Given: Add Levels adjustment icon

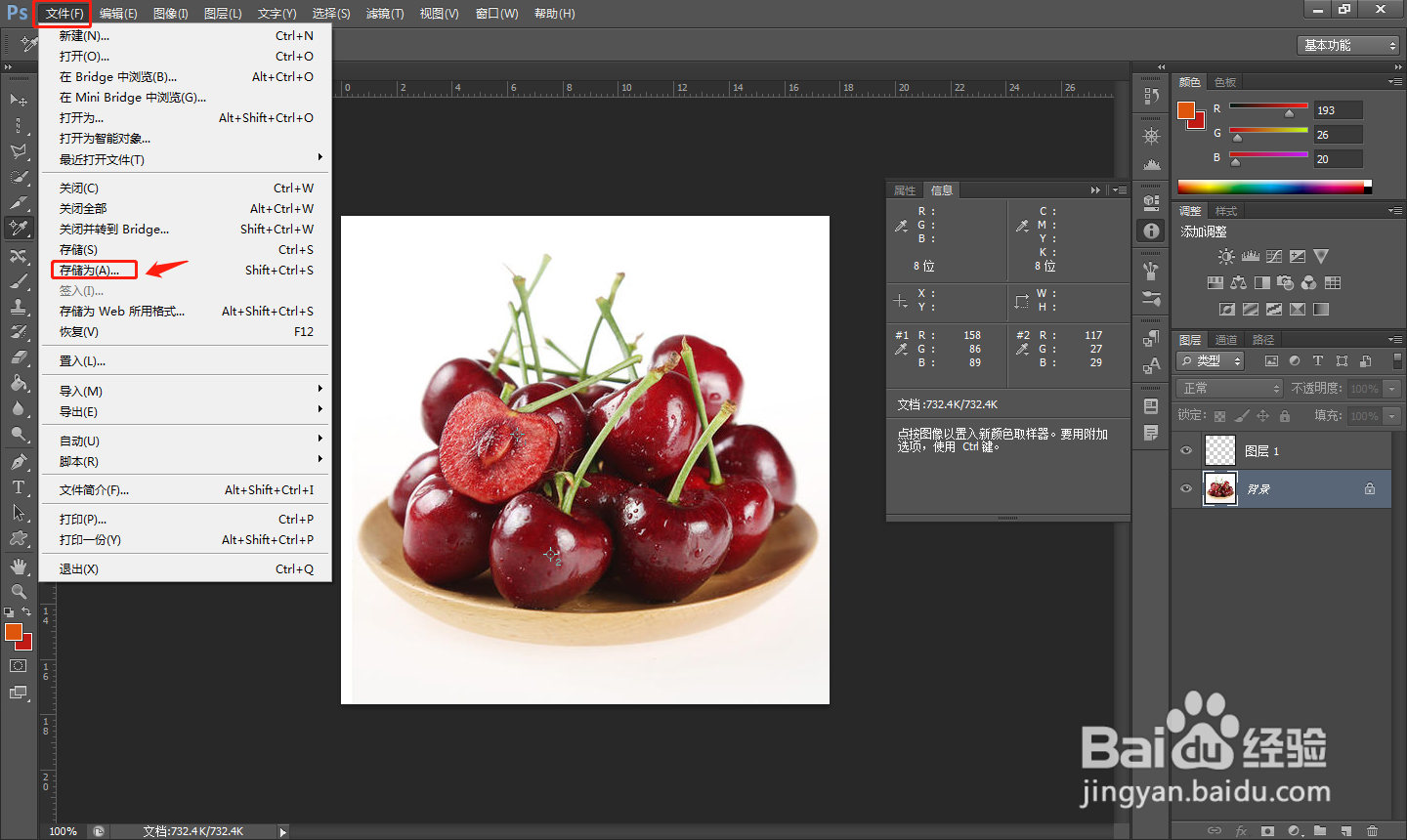Looking at the screenshot, I should (x=1251, y=256).
